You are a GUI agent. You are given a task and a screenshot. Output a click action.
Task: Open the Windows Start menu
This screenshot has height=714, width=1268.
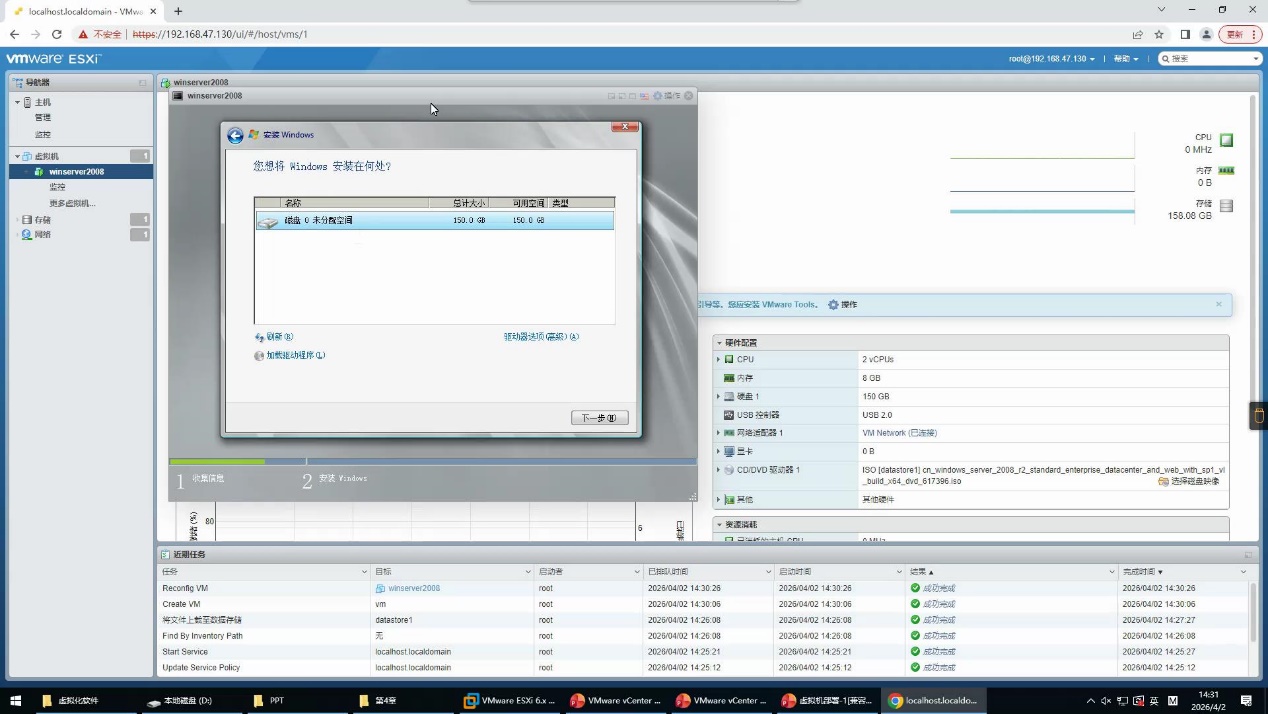point(15,701)
